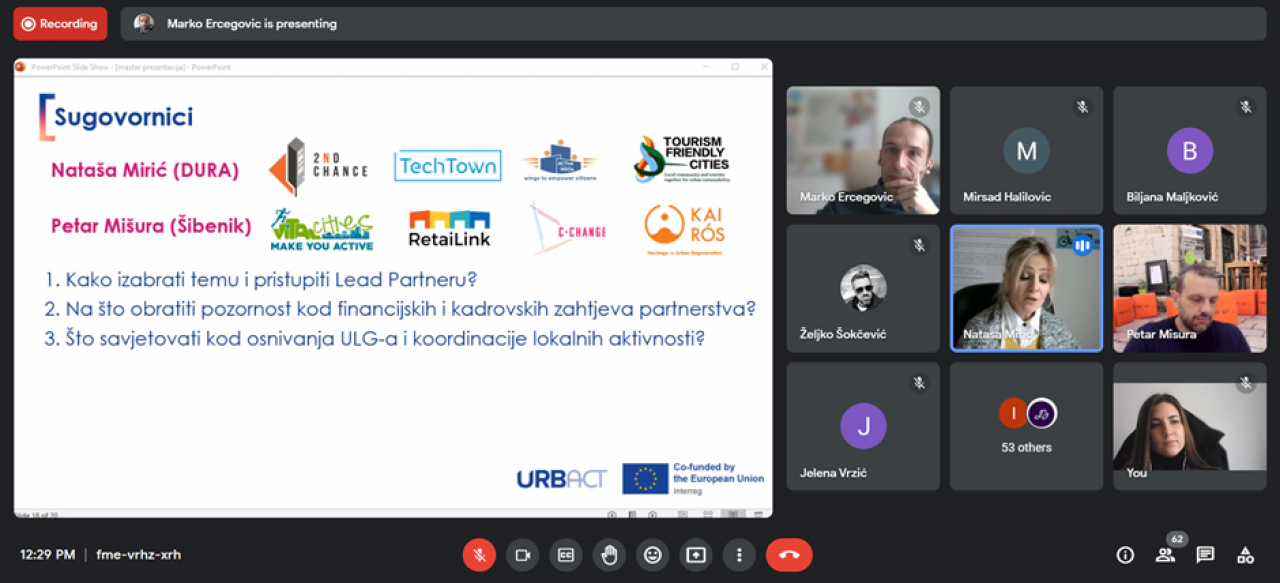Maximize the PowerPoint Slide Show window
1280x583 pixels.
pyautogui.click(x=735, y=67)
